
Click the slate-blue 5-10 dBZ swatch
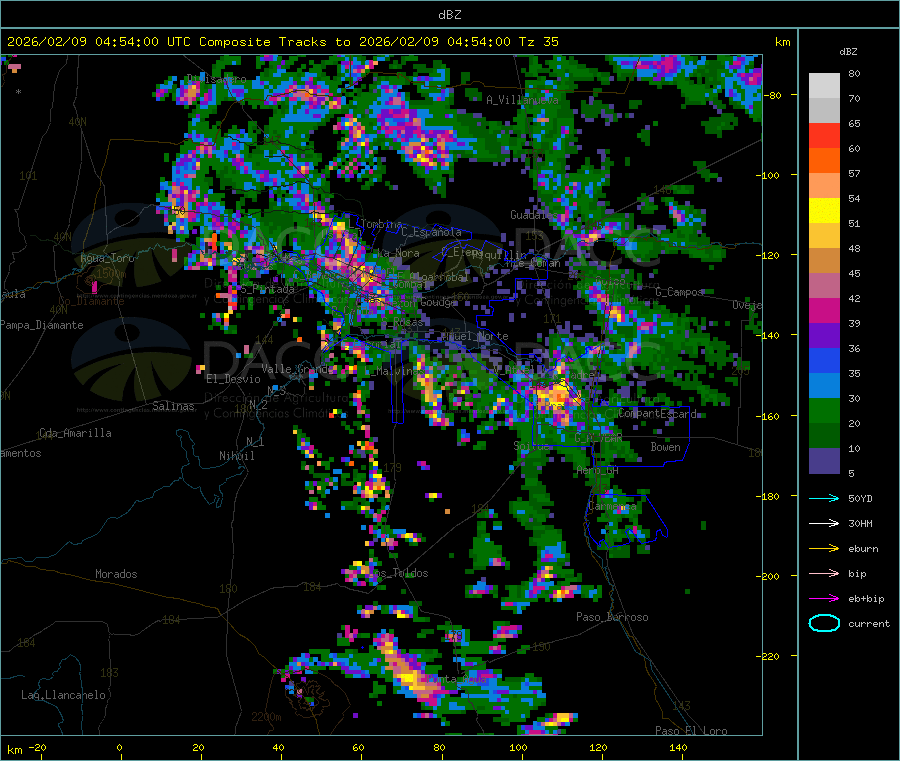(x=824, y=461)
